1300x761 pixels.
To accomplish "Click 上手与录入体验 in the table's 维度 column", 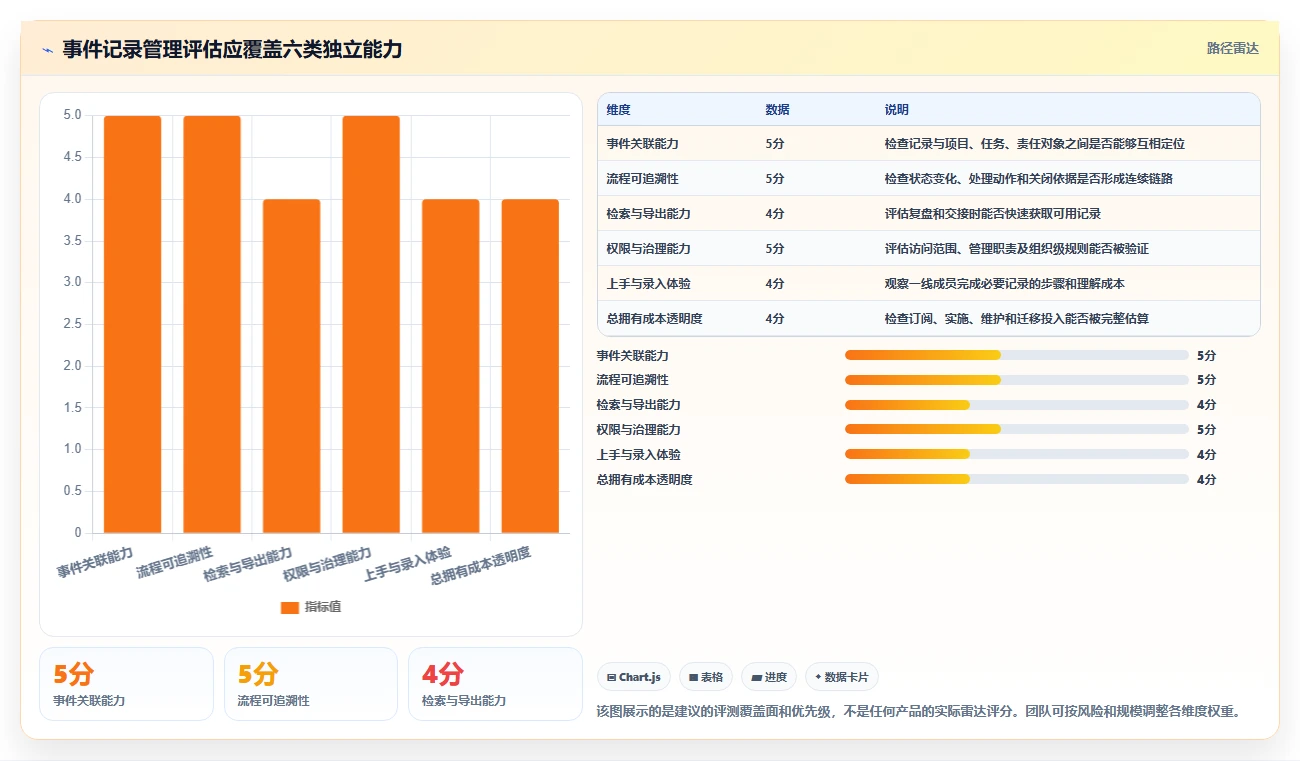I will [648, 284].
